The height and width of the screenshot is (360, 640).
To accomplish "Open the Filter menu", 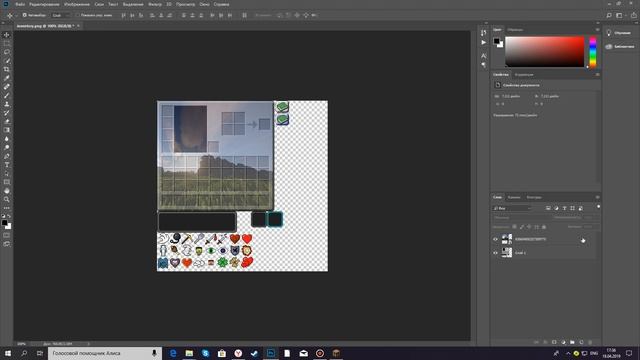I will [155, 4].
